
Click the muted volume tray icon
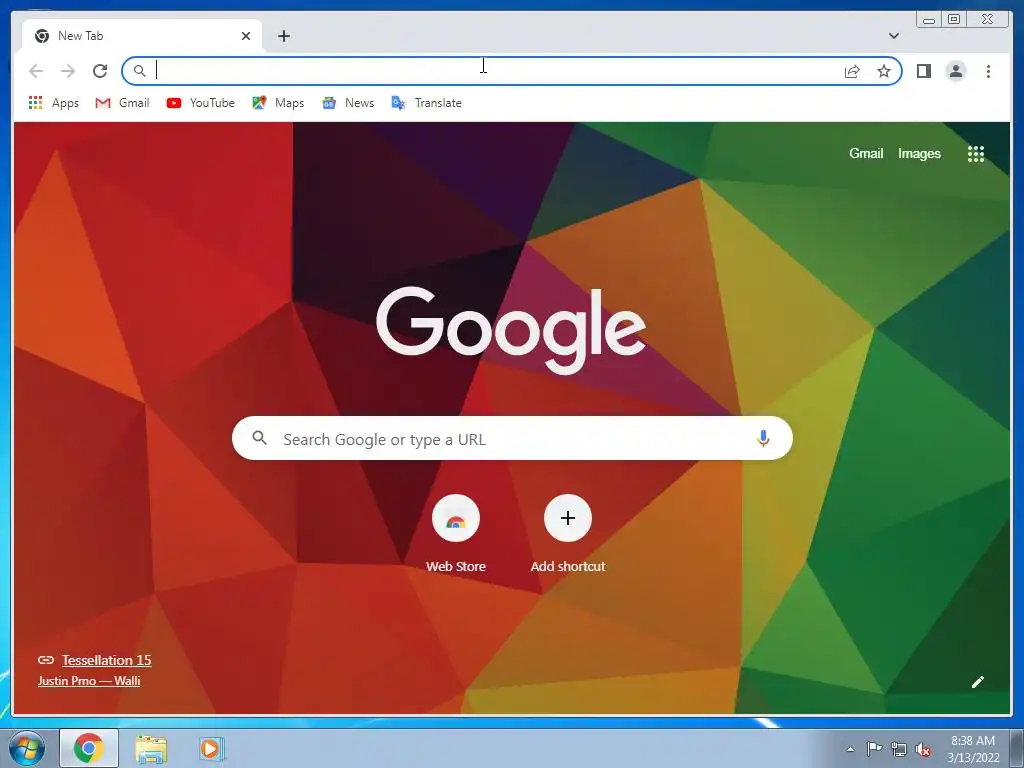point(923,750)
